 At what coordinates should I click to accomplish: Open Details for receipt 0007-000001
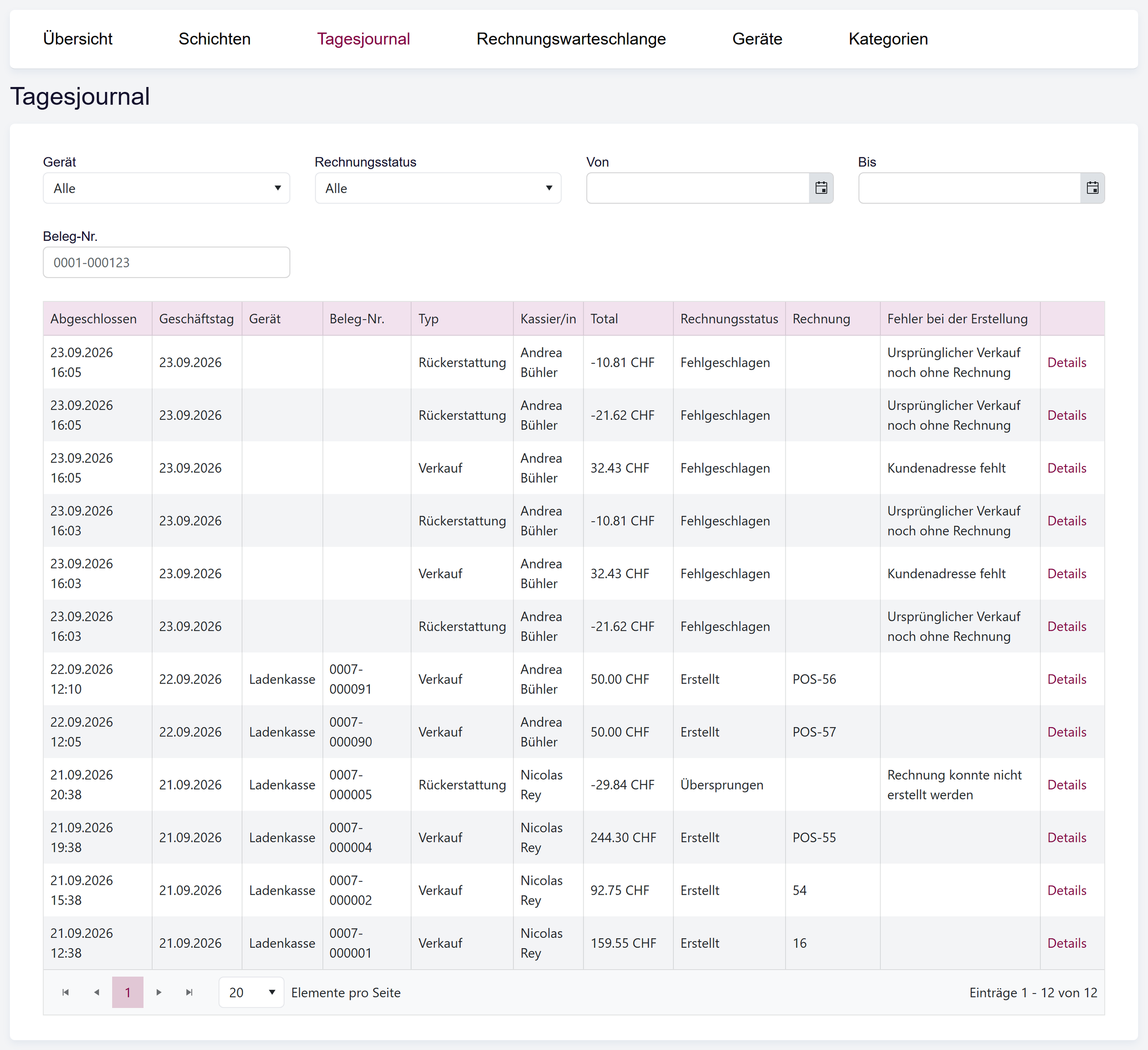[1066, 943]
